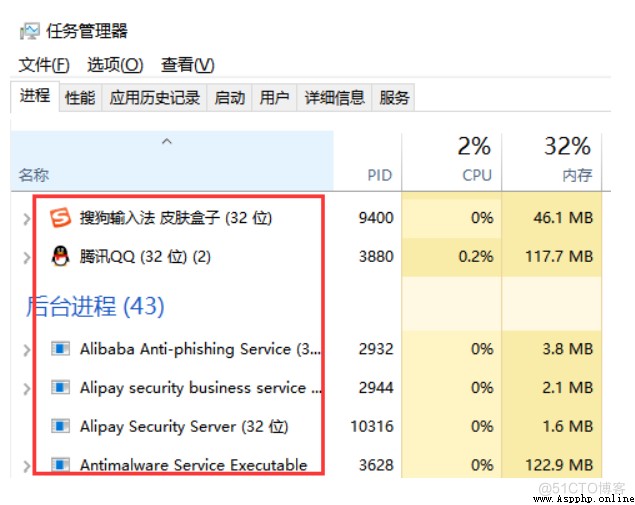Expand the Antimalware Service Executable row

pos(27,466)
